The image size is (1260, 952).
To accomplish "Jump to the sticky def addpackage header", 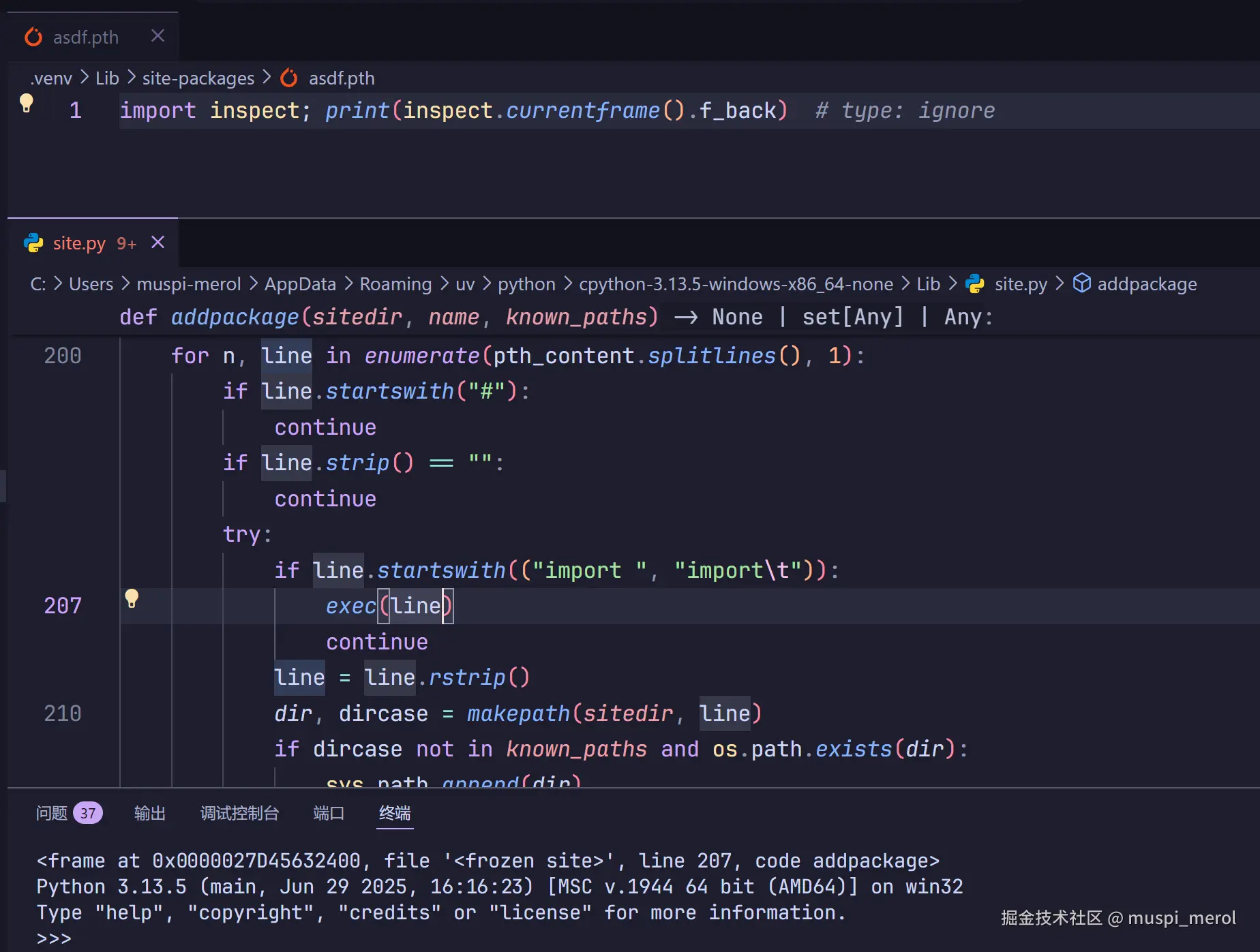I will [556, 317].
